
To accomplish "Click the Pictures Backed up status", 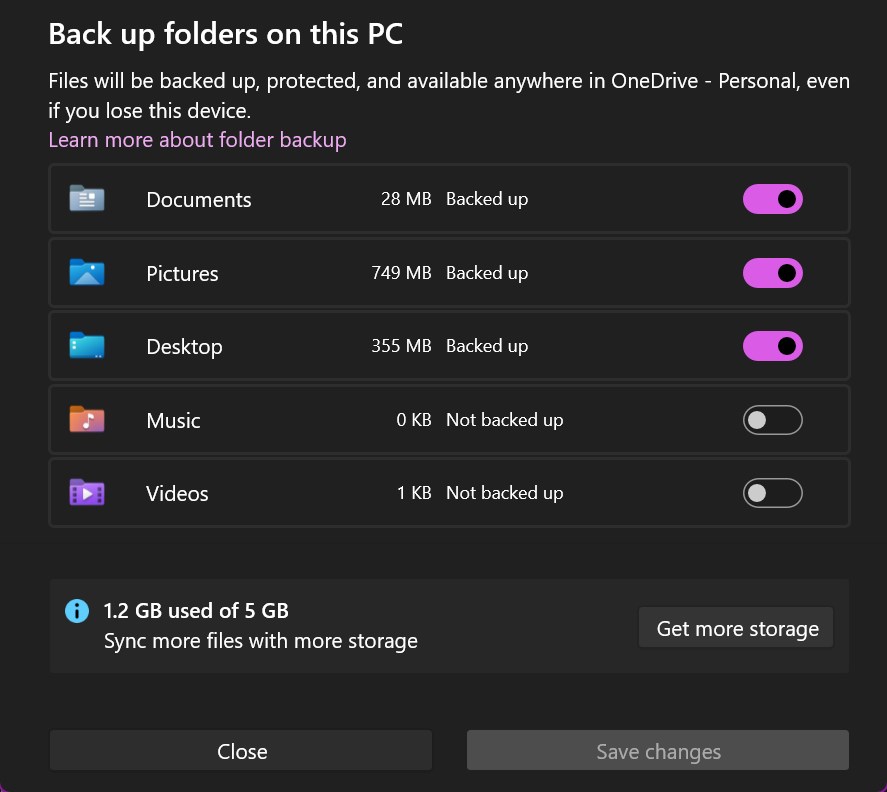I will [487, 273].
